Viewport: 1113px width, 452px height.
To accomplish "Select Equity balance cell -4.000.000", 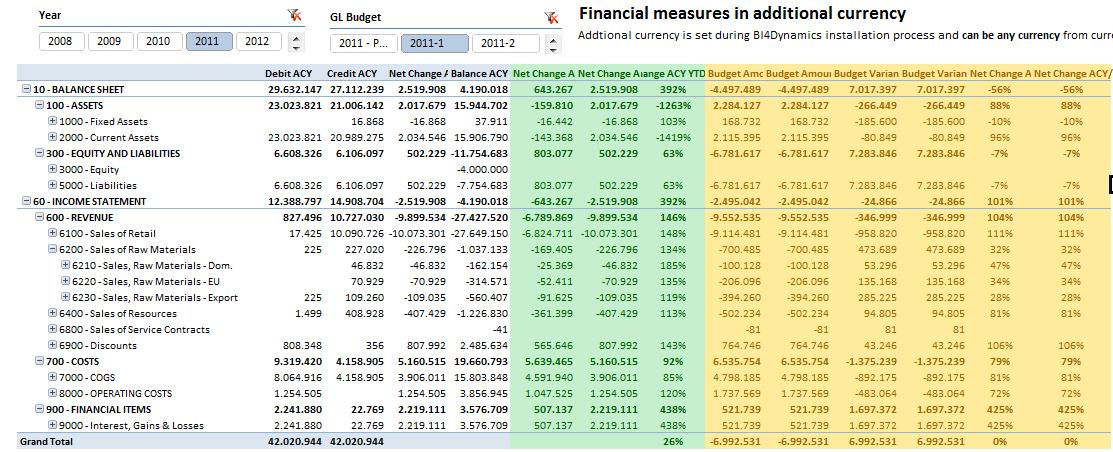I will 482,169.
